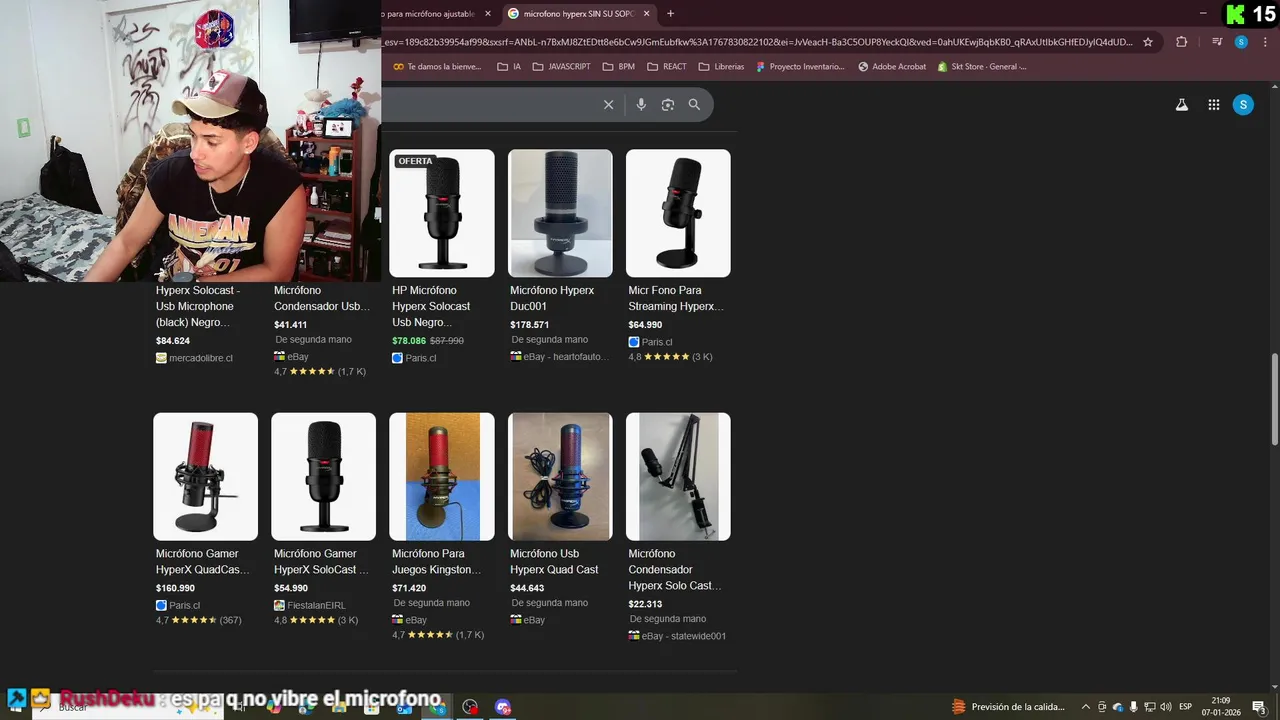Start voice search with the microphone icon
Screen dimensions: 1280x720
(x=641, y=105)
